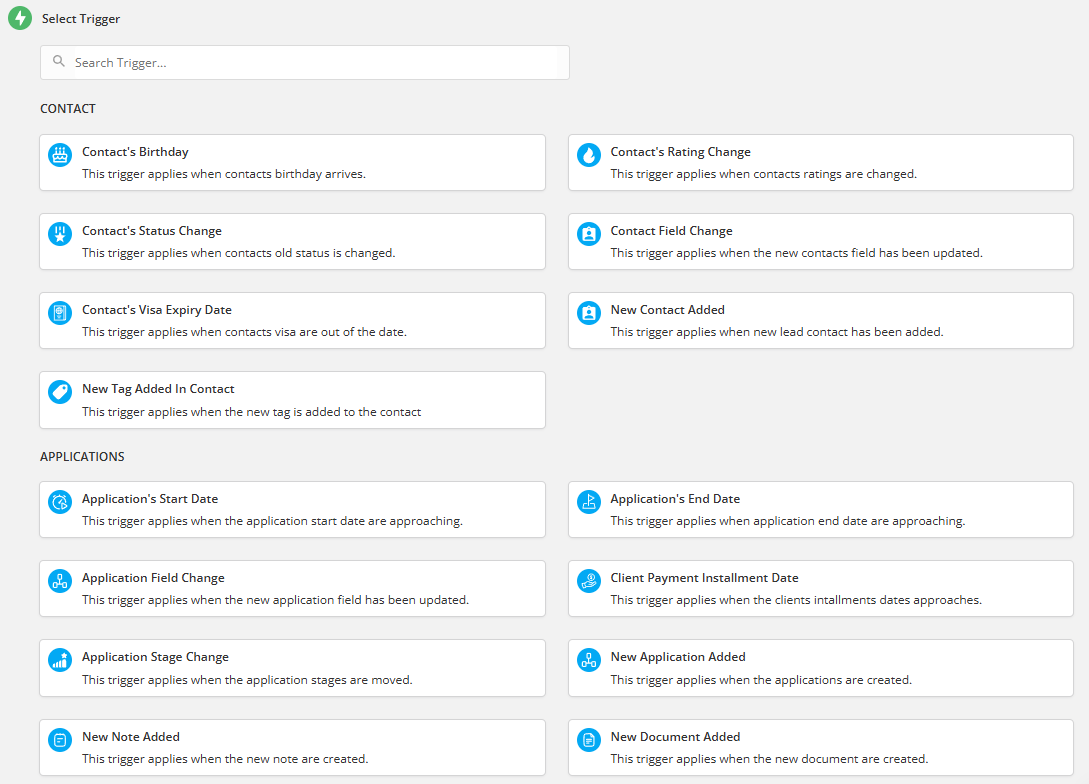Click the birthday cake icon for Contact's Birthday
Screen dimensions: 1089x784
pyautogui.click(x=60, y=155)
